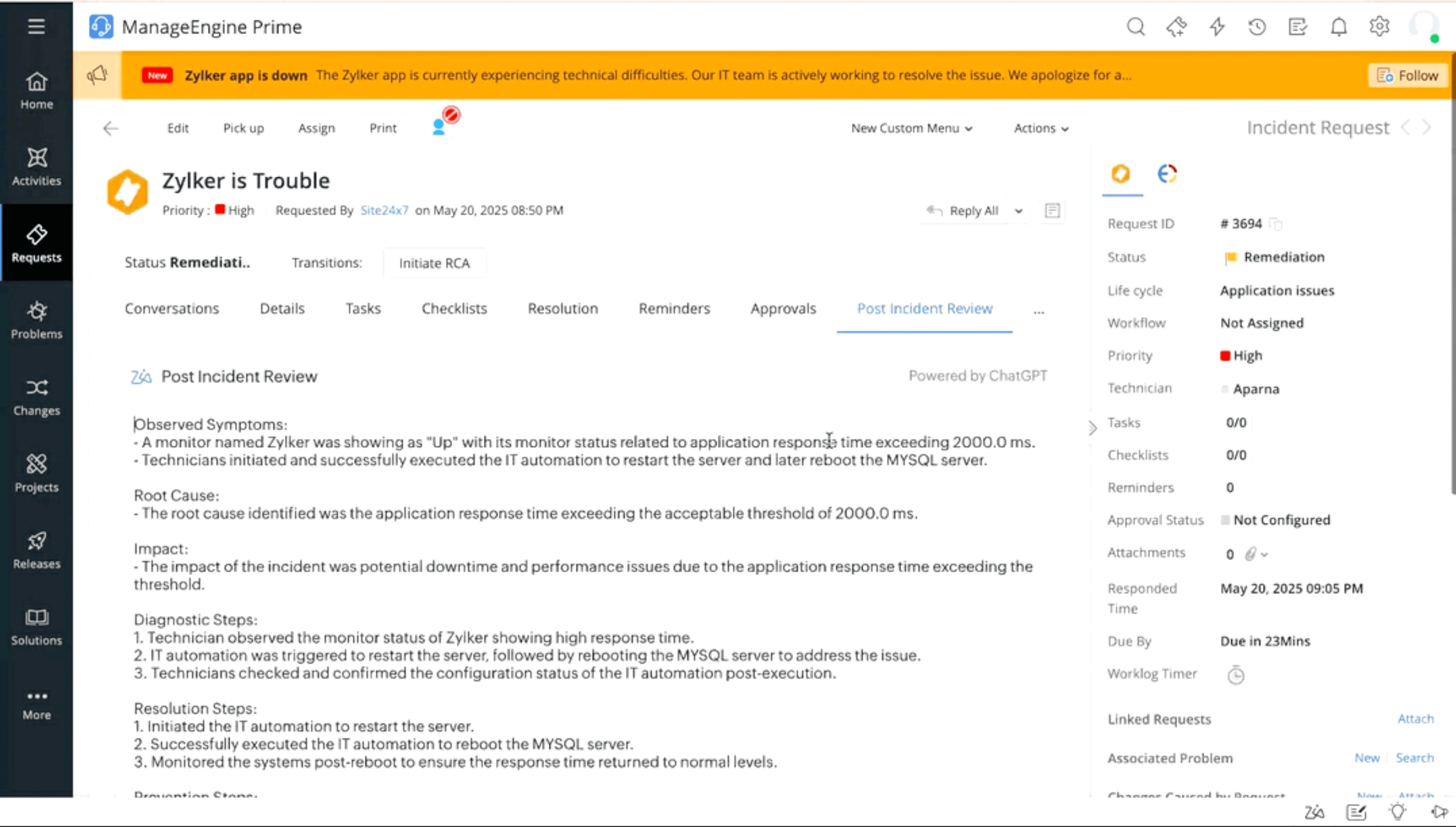
Task: Open the Site24x7 requester link
Action: point(384,210)
